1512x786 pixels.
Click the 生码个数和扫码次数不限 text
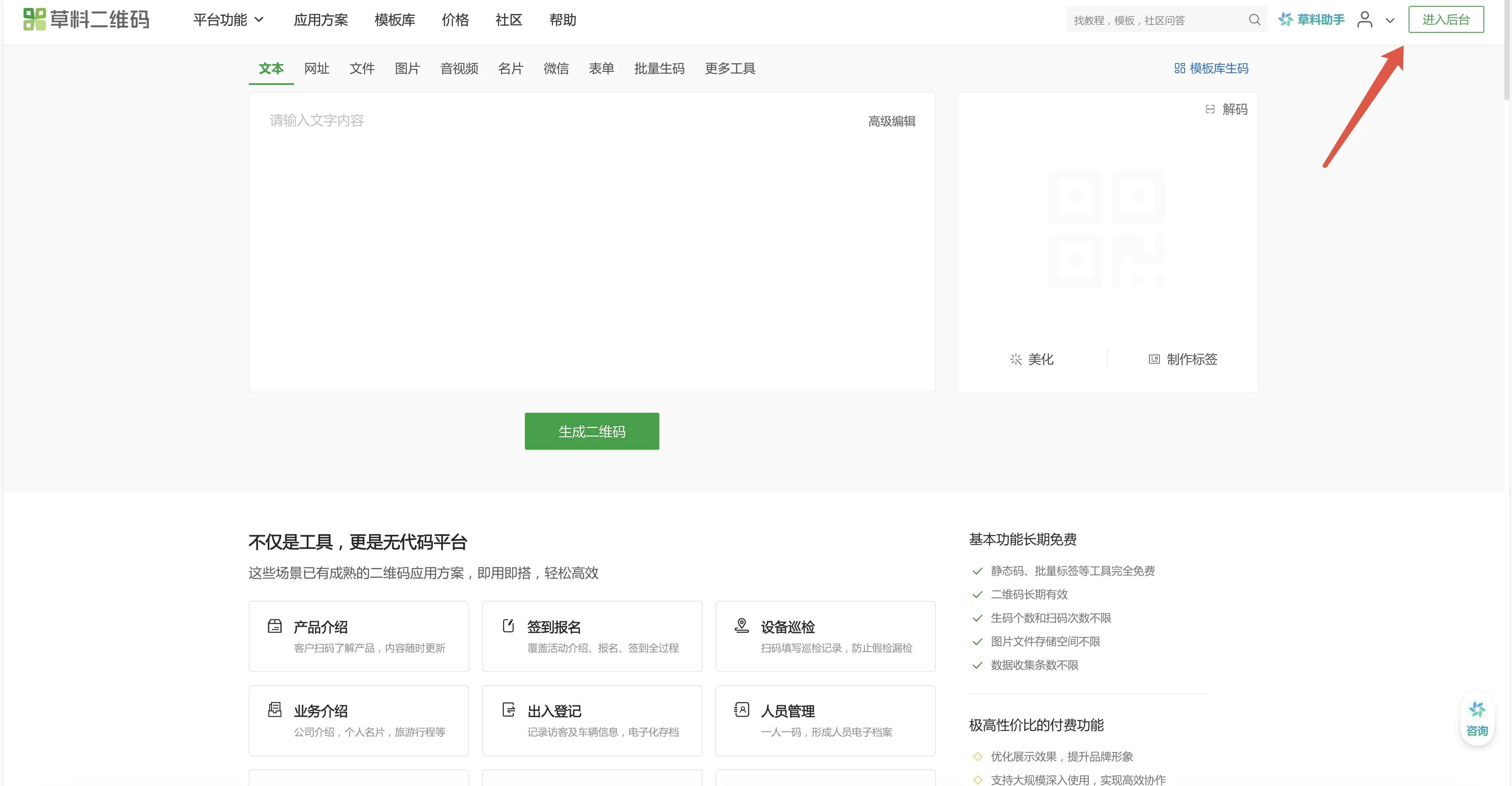1051,617
